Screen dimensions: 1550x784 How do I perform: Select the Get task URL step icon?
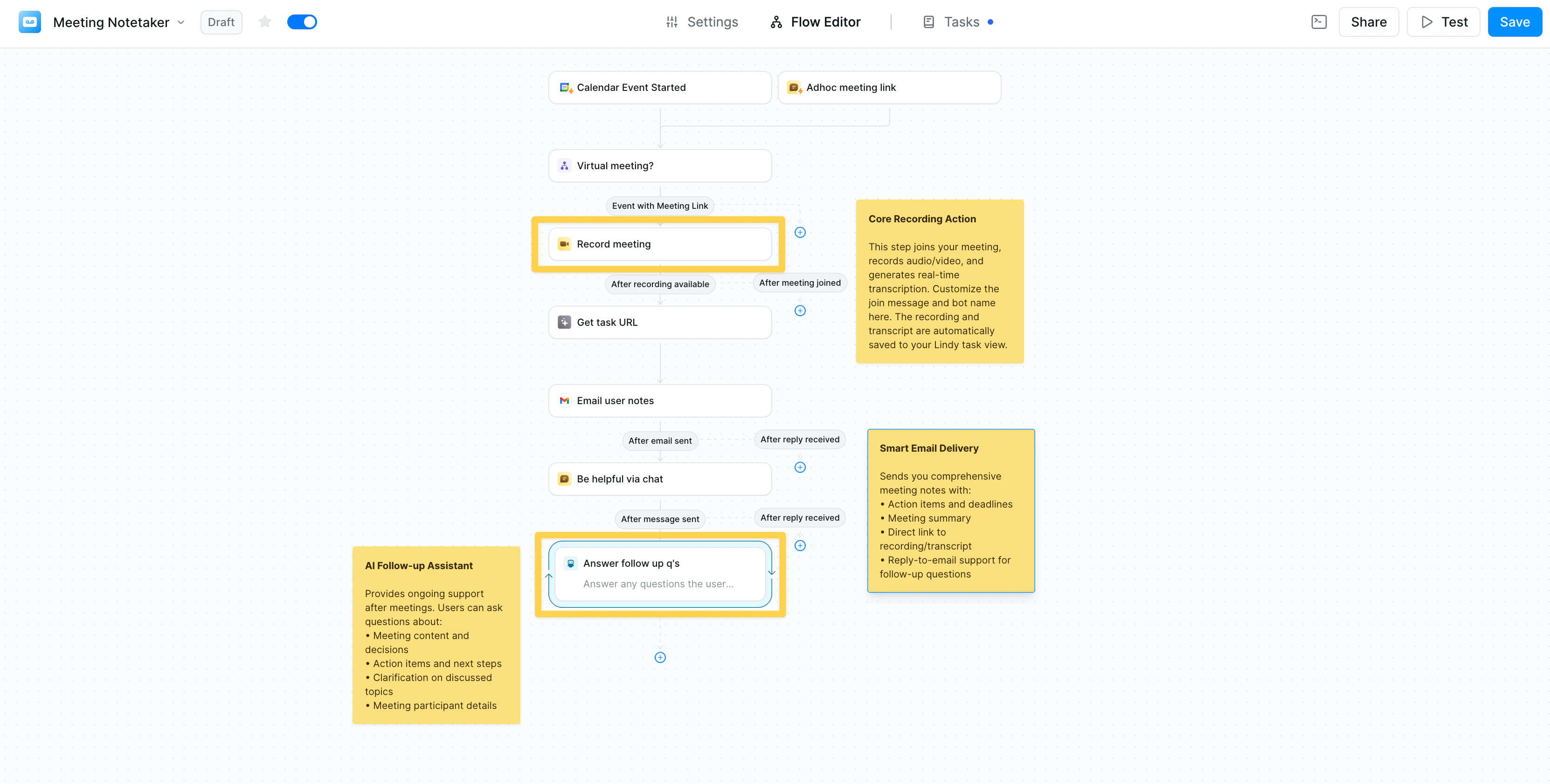point(564,322)
